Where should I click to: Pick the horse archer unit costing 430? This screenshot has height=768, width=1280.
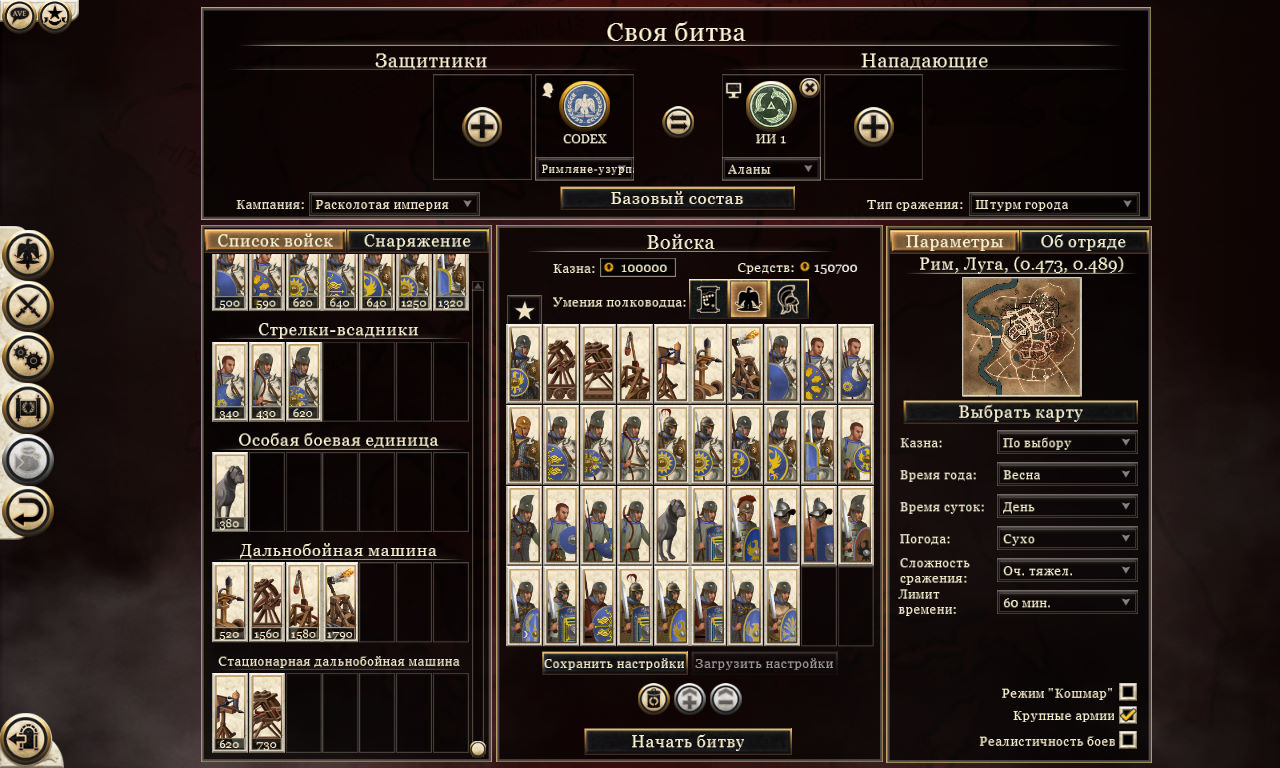pos(267,381)
